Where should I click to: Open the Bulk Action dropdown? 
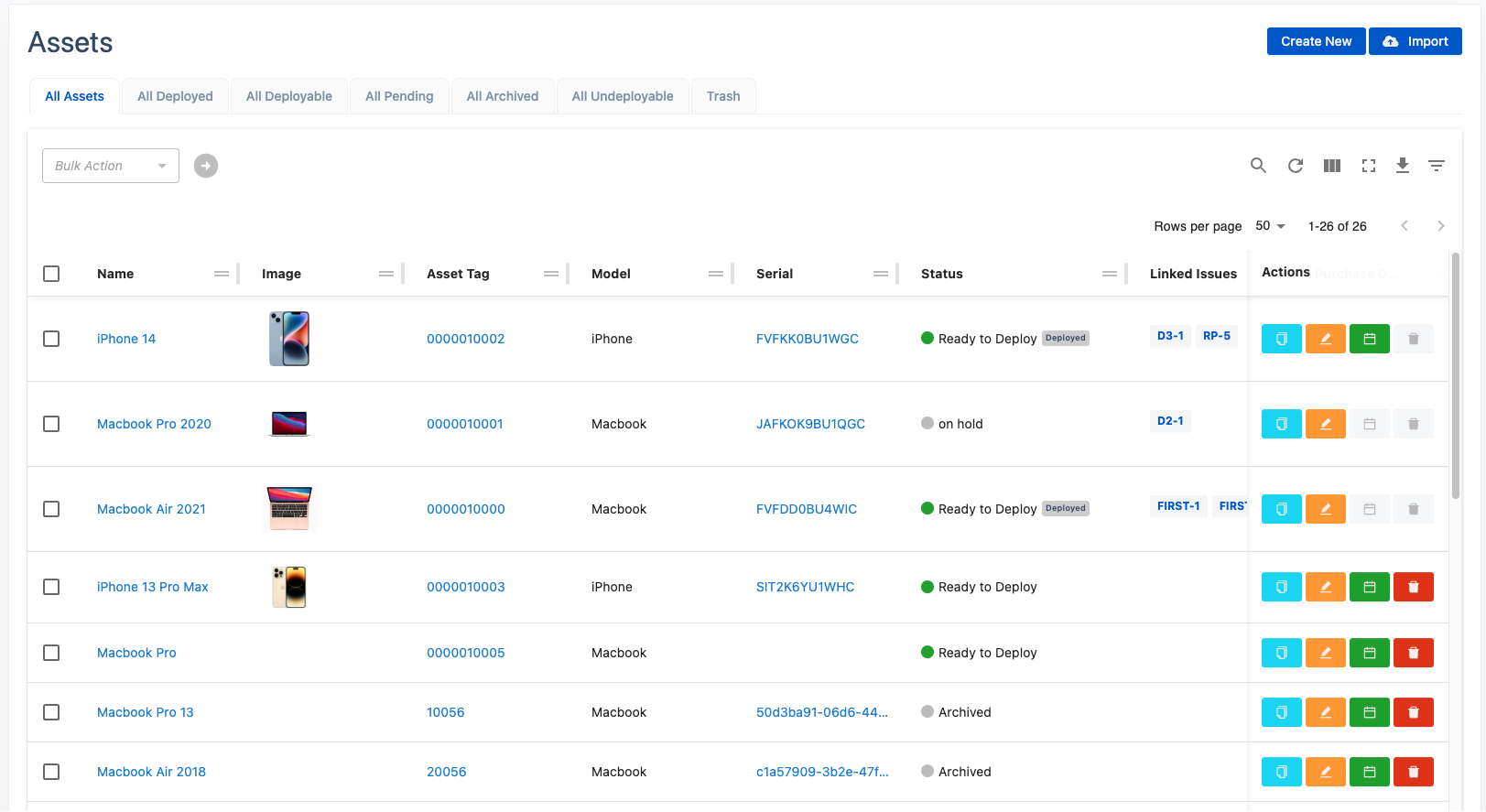111,166
